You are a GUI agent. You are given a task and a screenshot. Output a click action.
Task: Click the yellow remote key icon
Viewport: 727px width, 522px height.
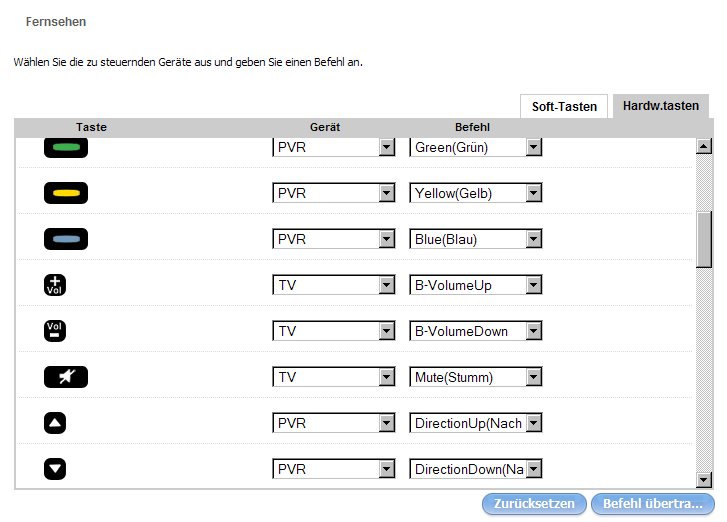pyautogui.click(x=66, y=193)
